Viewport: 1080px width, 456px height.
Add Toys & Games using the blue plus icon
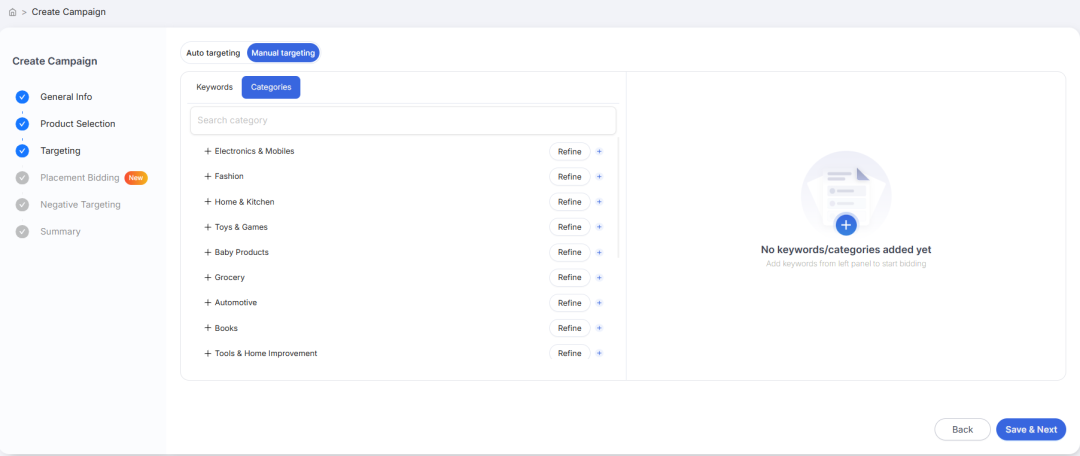coord(599,227)
